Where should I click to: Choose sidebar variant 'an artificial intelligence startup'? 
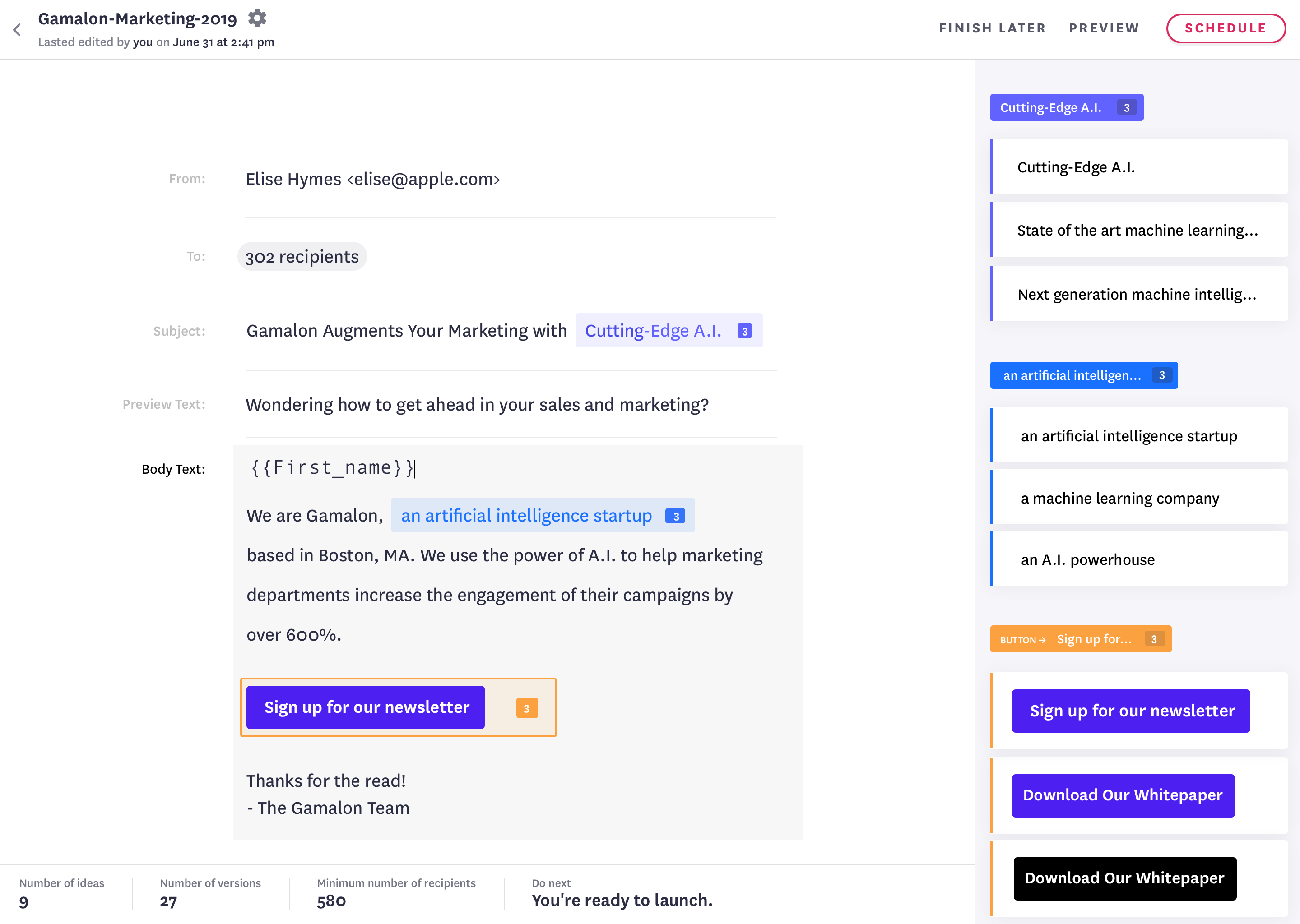(x=1139, y=435)
